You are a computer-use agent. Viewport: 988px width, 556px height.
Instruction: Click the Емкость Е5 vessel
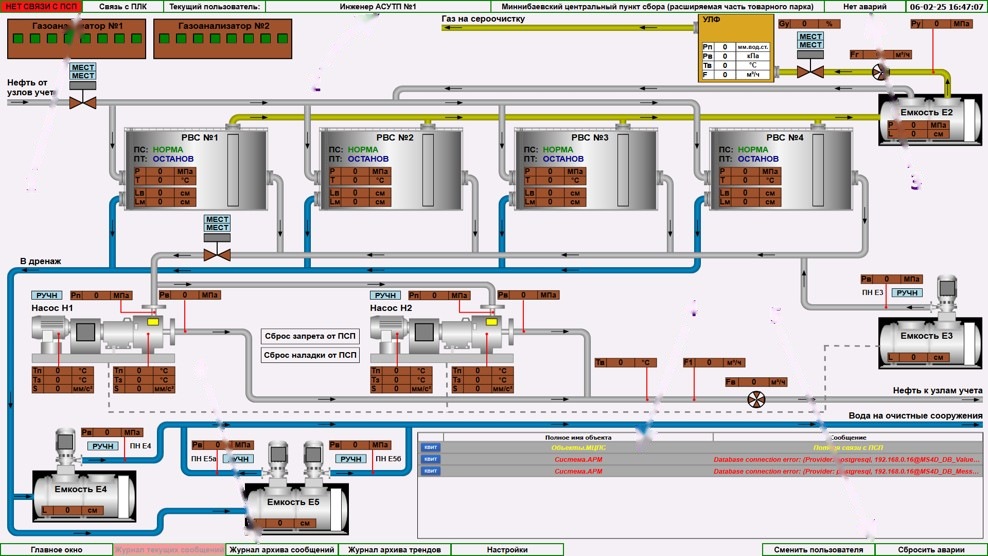click(x=296, y=509)
